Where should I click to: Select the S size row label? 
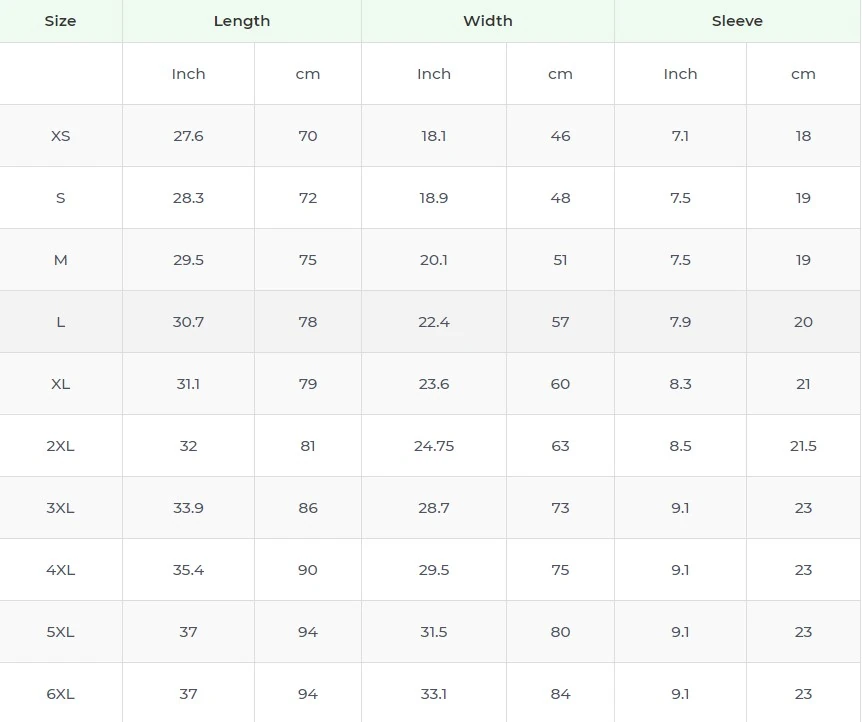click(x=60, y=198)
